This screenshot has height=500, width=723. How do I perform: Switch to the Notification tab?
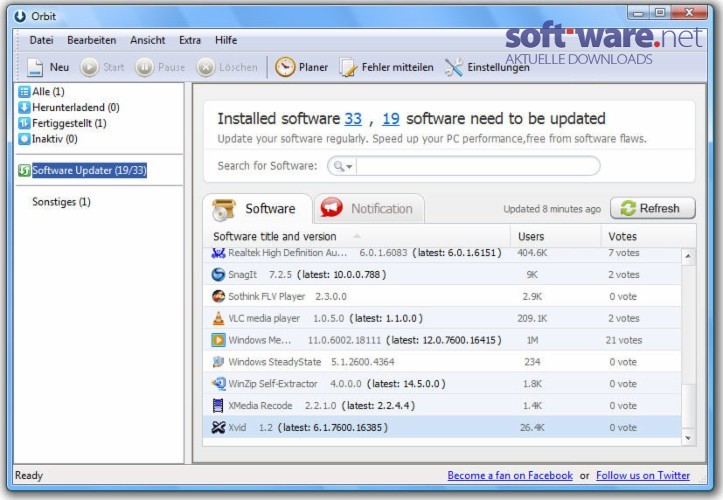369,208
